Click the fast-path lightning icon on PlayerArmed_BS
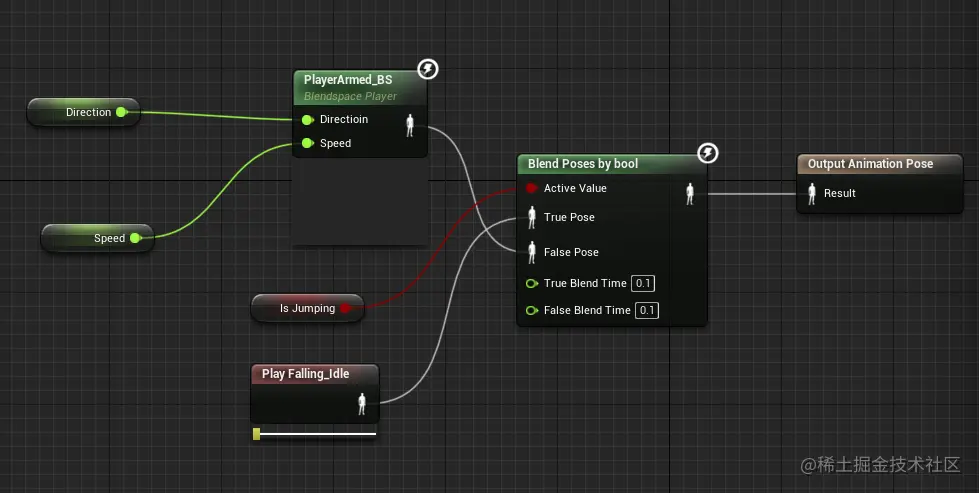The height and width of the screenshot is (493, 979). (428, 69)
